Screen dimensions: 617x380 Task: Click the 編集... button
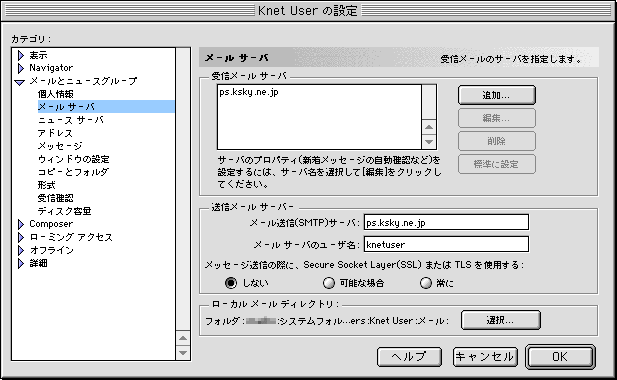pyautogui.click(x=497, y=118)
